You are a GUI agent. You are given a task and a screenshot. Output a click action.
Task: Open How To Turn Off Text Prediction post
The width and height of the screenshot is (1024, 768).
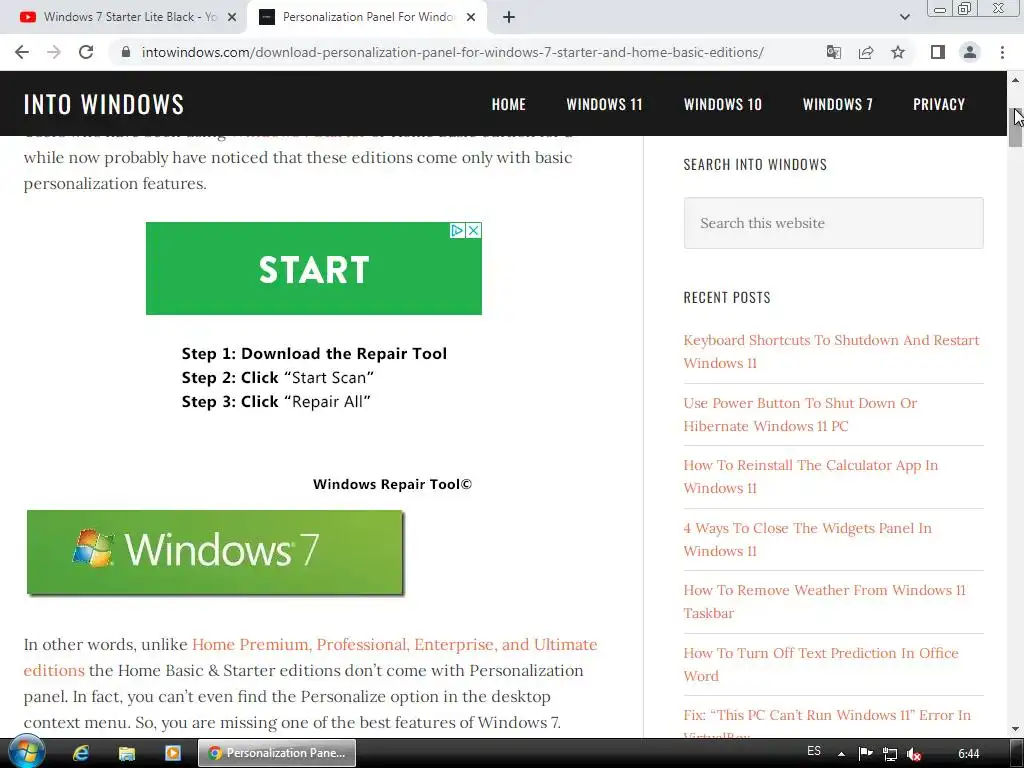click(x=821, y=664)
